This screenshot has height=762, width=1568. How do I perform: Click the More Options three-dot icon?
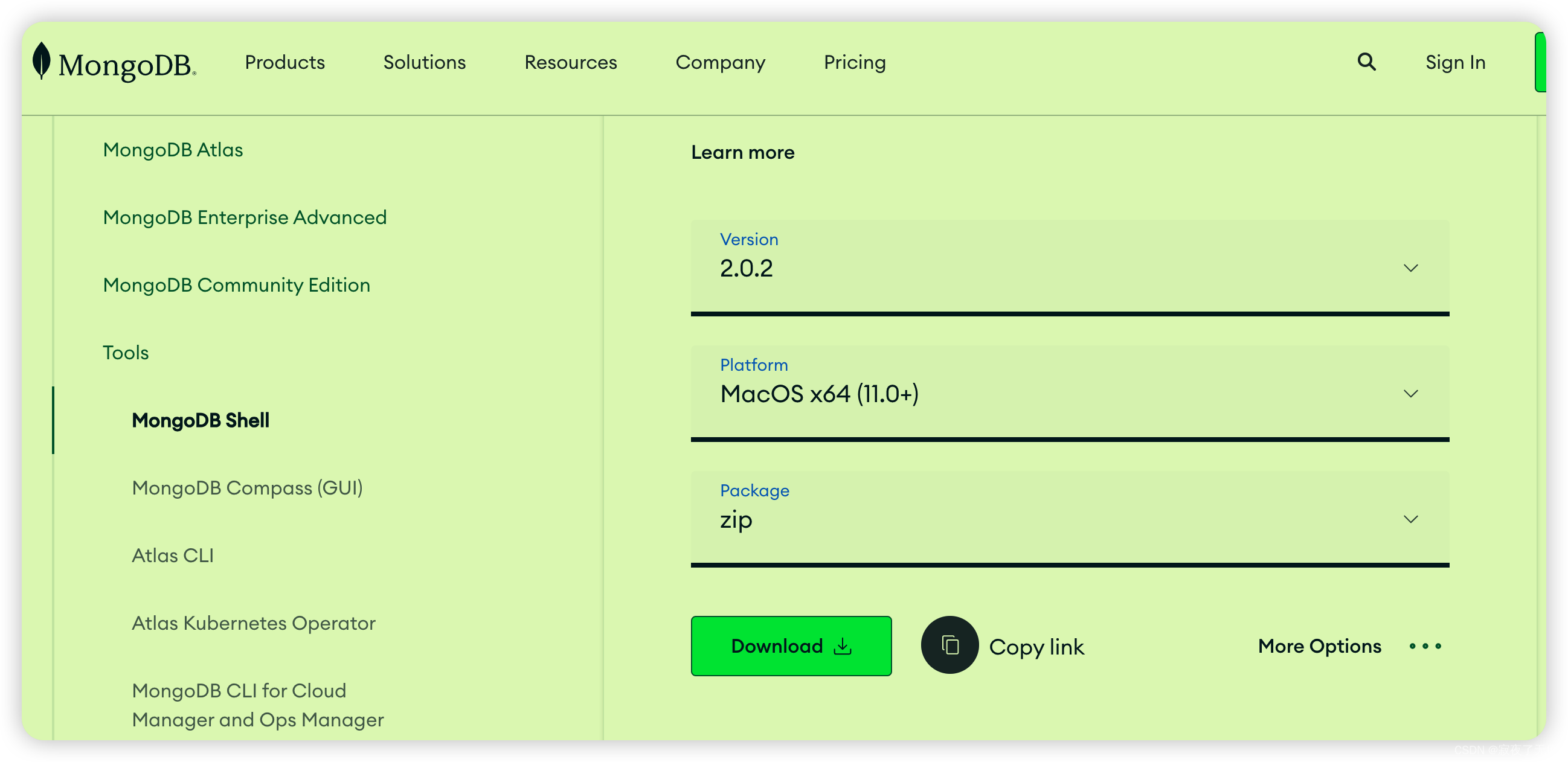coord(1425,646)
